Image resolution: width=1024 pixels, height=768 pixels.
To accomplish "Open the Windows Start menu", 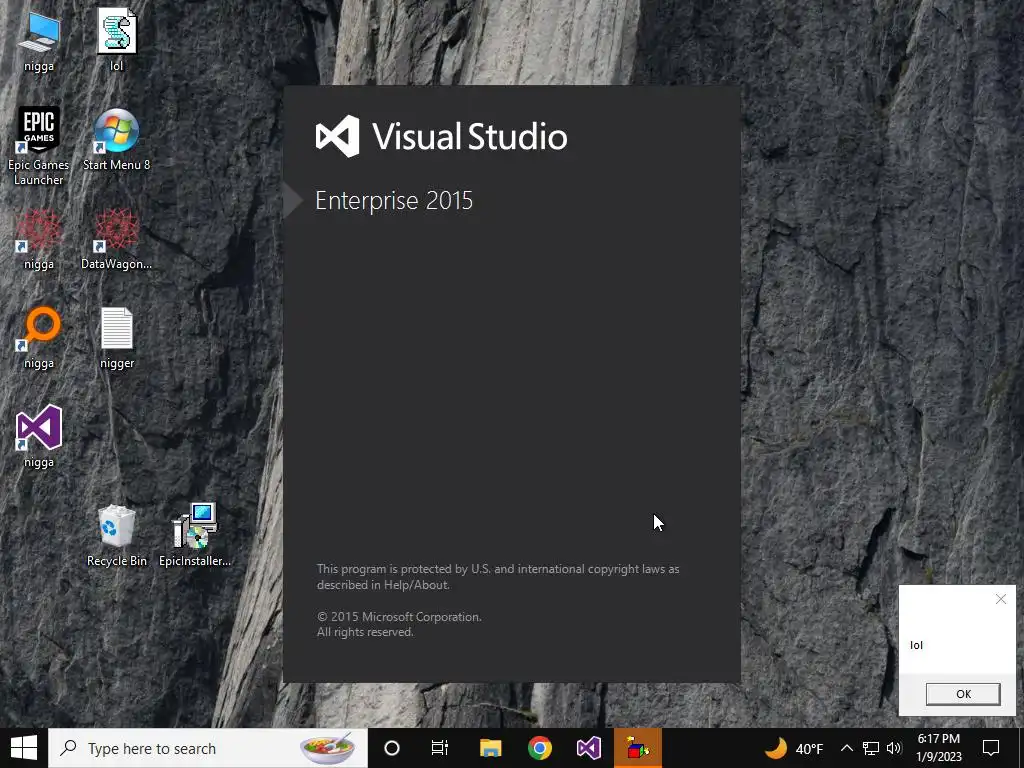I will [24, 748].
